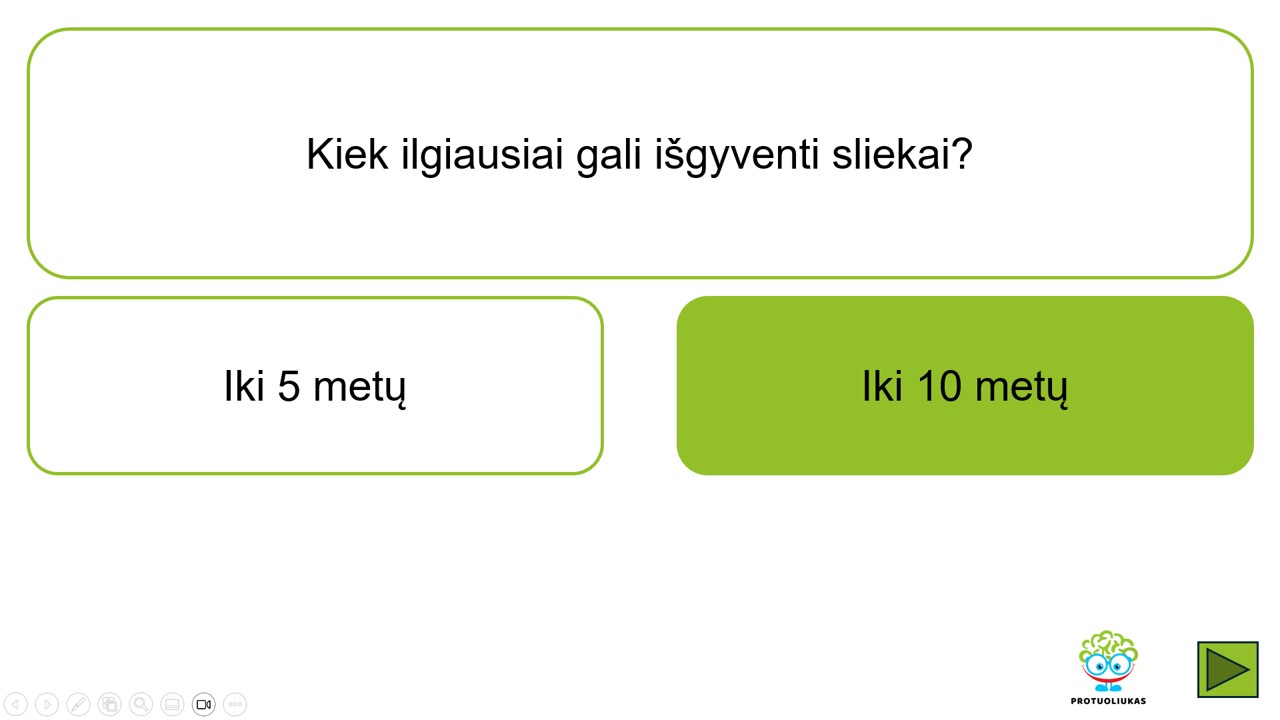Select answer 'Iki 10 metų'

[965, 386]
